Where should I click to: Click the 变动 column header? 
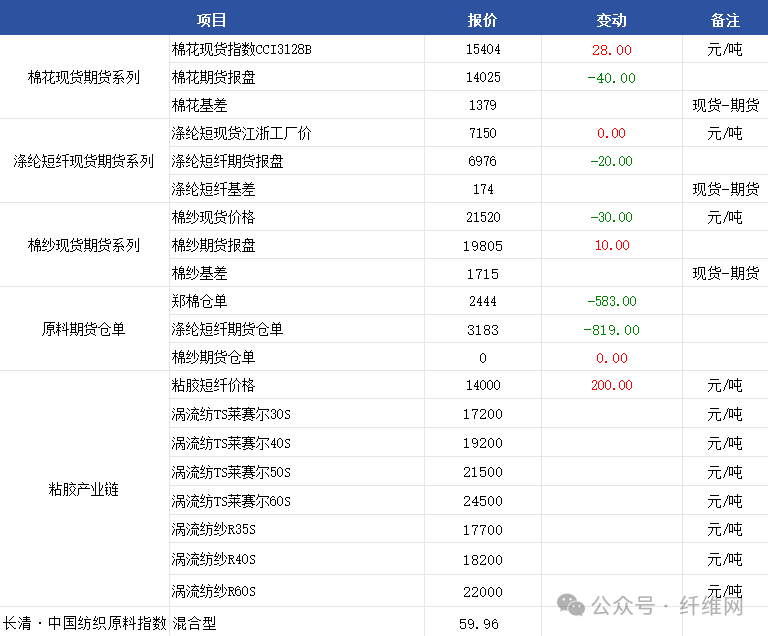coord(611,20)
